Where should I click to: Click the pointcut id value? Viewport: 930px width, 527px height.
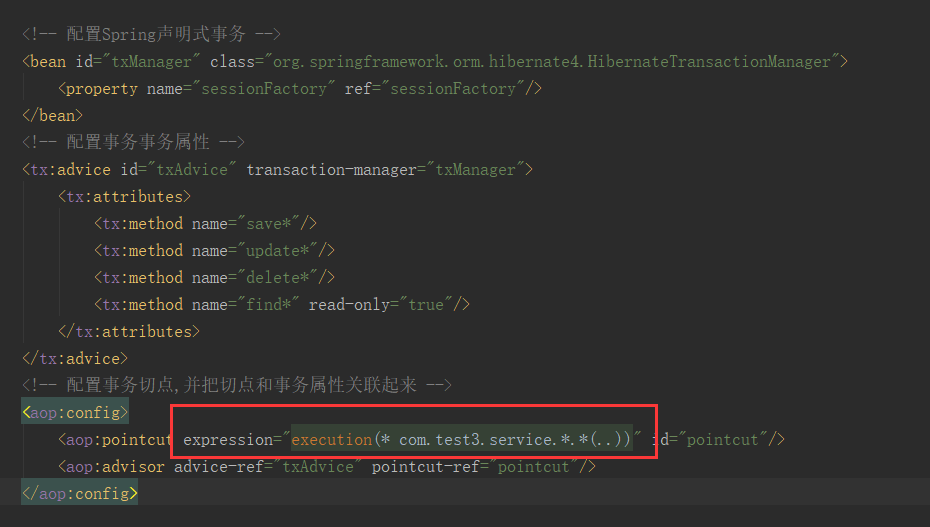point(722,440)
